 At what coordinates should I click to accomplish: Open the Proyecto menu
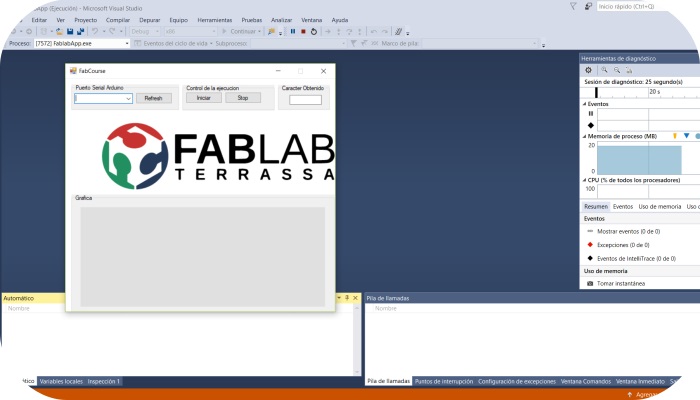coord(86,20)
